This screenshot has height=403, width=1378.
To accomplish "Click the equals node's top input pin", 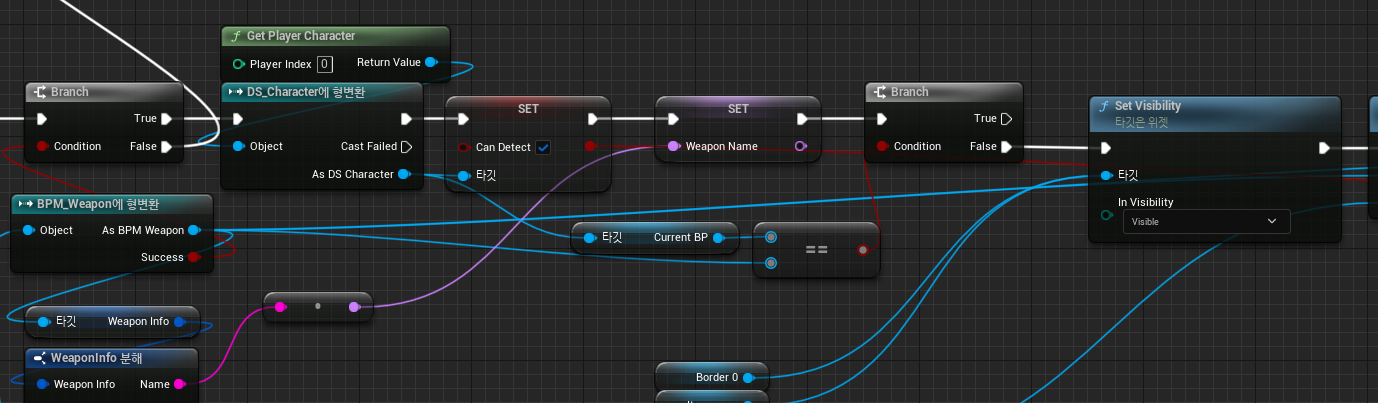I will pyautogui.click(x=771, y=237).
